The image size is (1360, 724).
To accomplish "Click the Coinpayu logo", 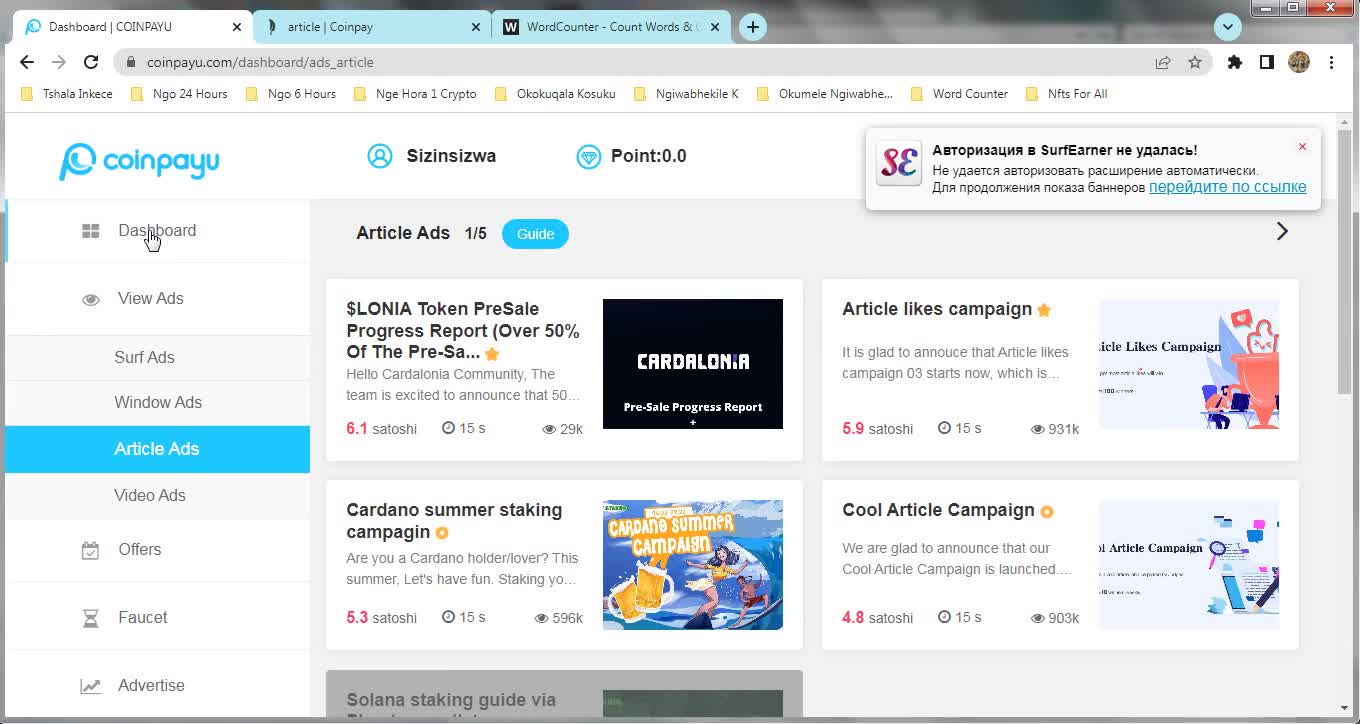I will coord(139,161).
